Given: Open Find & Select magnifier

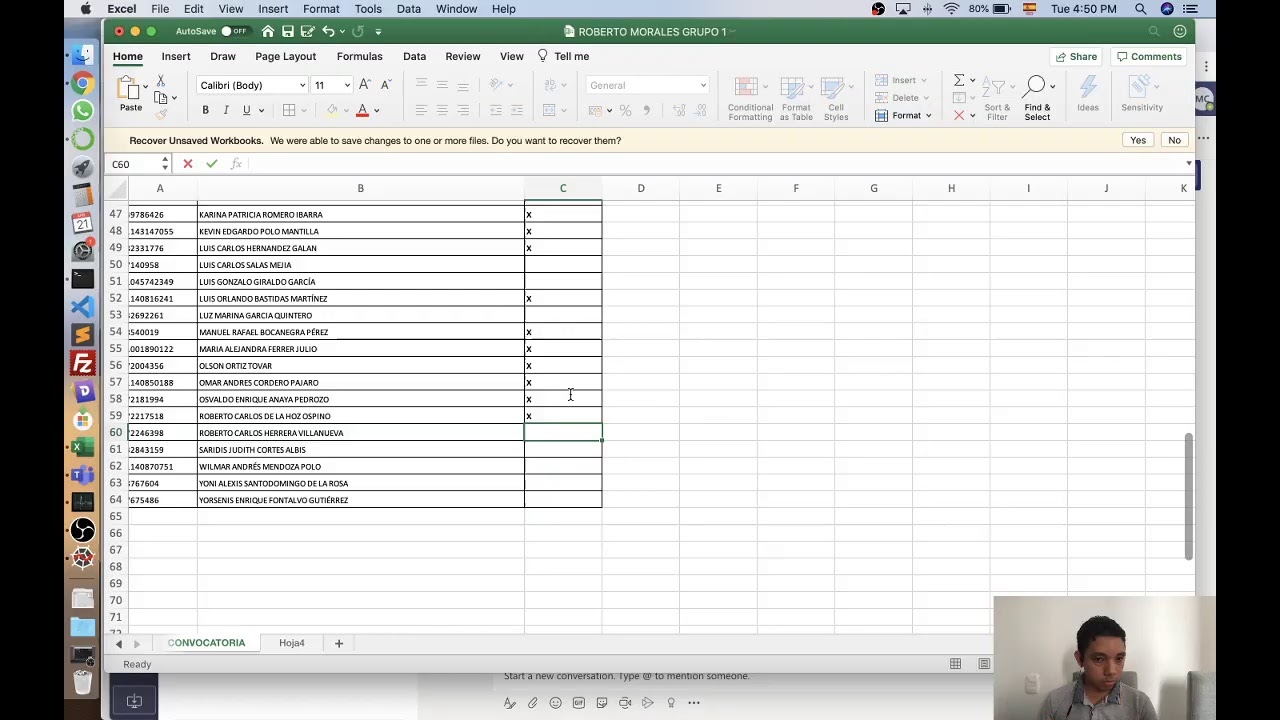Looking at the screenshot, I should 1037,96.
